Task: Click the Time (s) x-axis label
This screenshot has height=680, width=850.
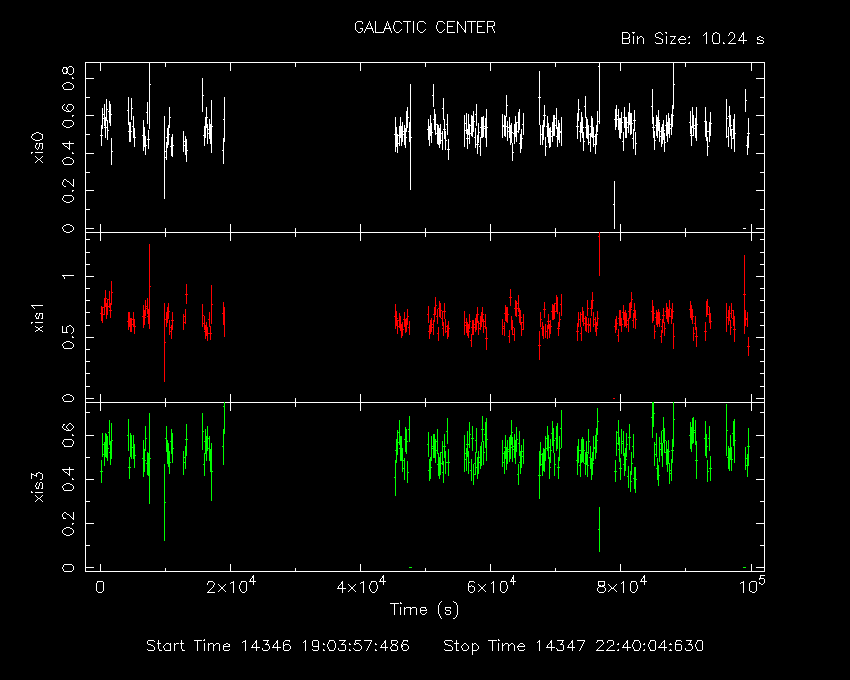Action: [424, 610]
